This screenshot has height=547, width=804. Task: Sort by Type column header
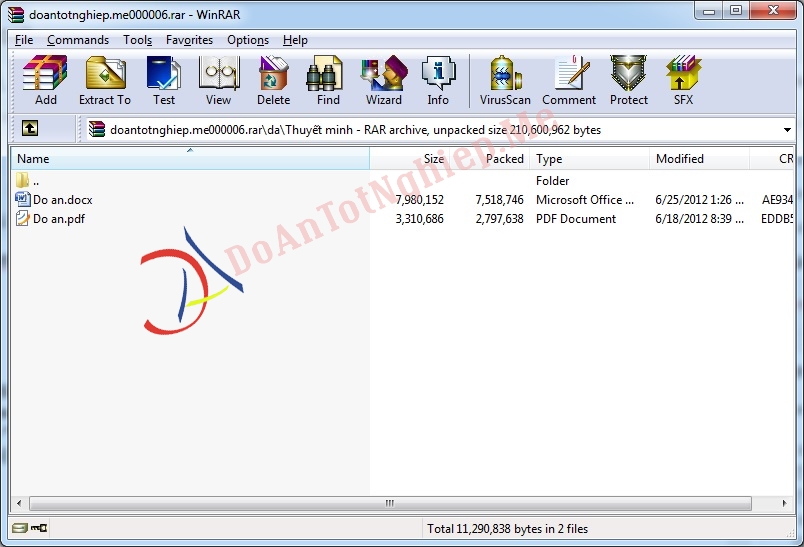click(x=590, y=159)
